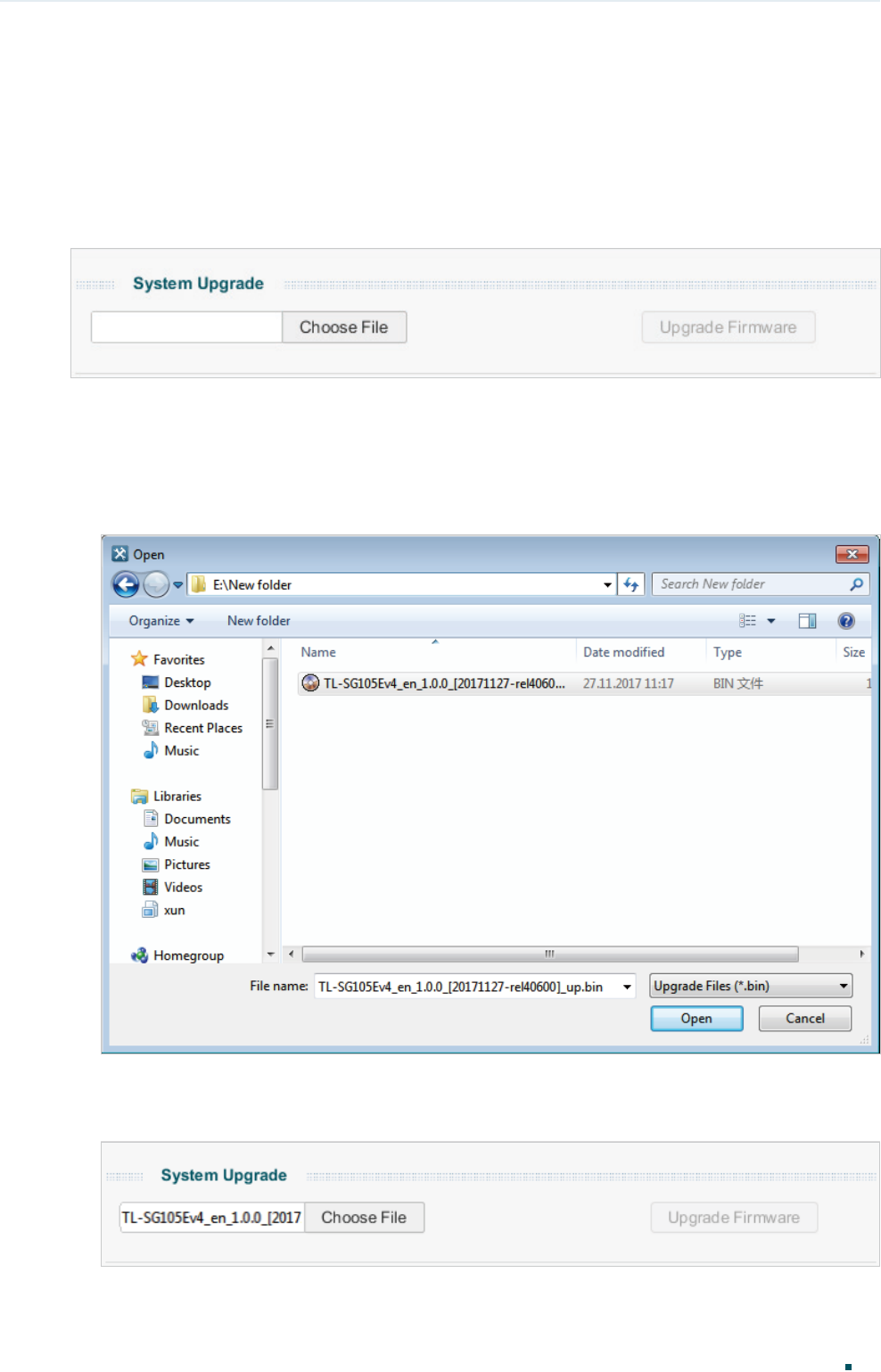Select Desktop in the navigation pane
Viewport: 881px width, 1372px height.
pyautogui.click(x=187, y=682)
